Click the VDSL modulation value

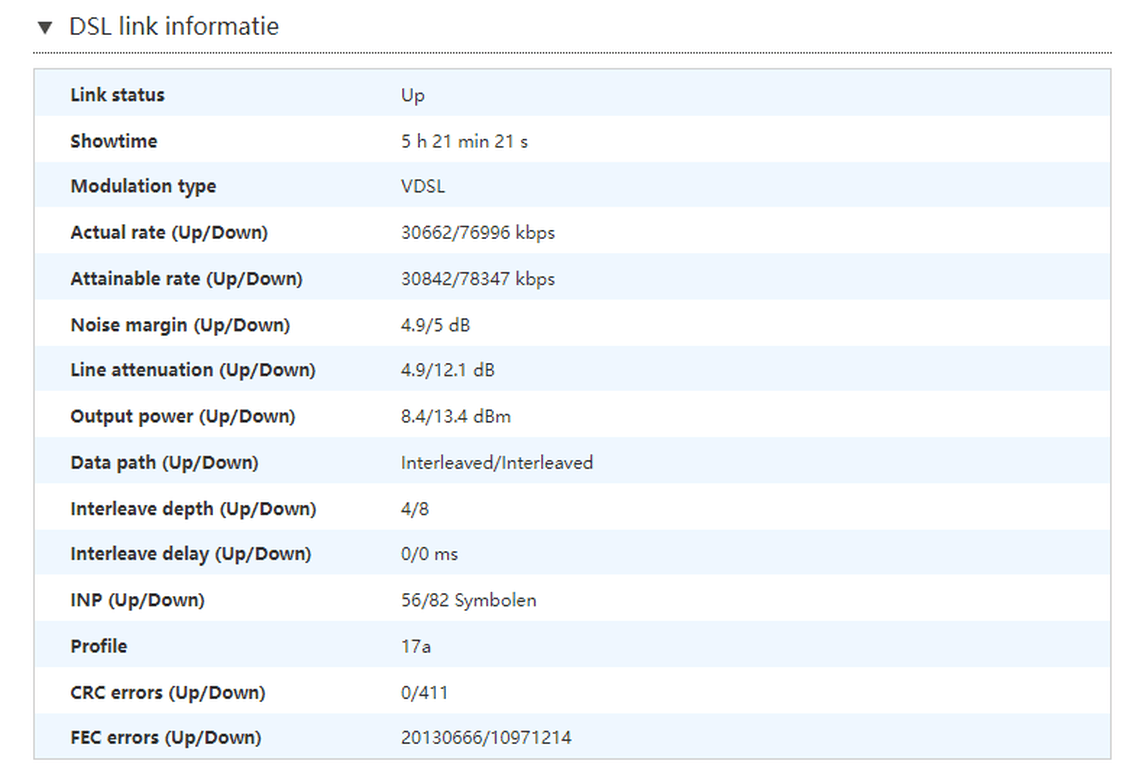pyautogui.click(x=423, y=186)
